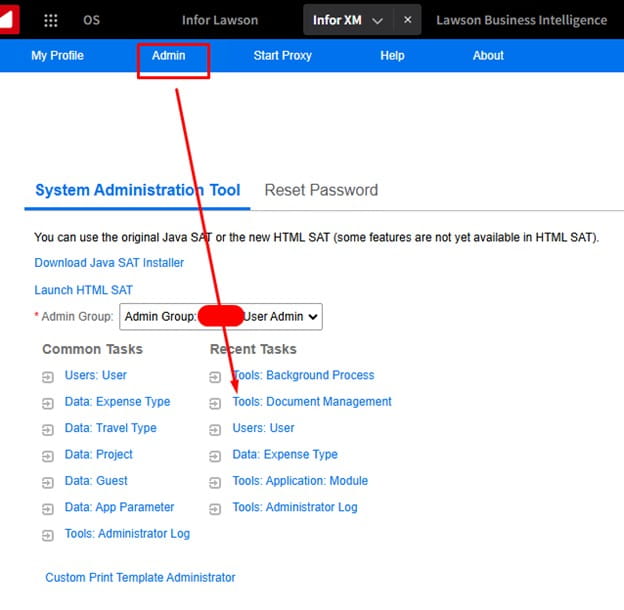Expand the Infor XM tab chevron
The width and height of the screenshot is (624, 610).
coord(377,20)
